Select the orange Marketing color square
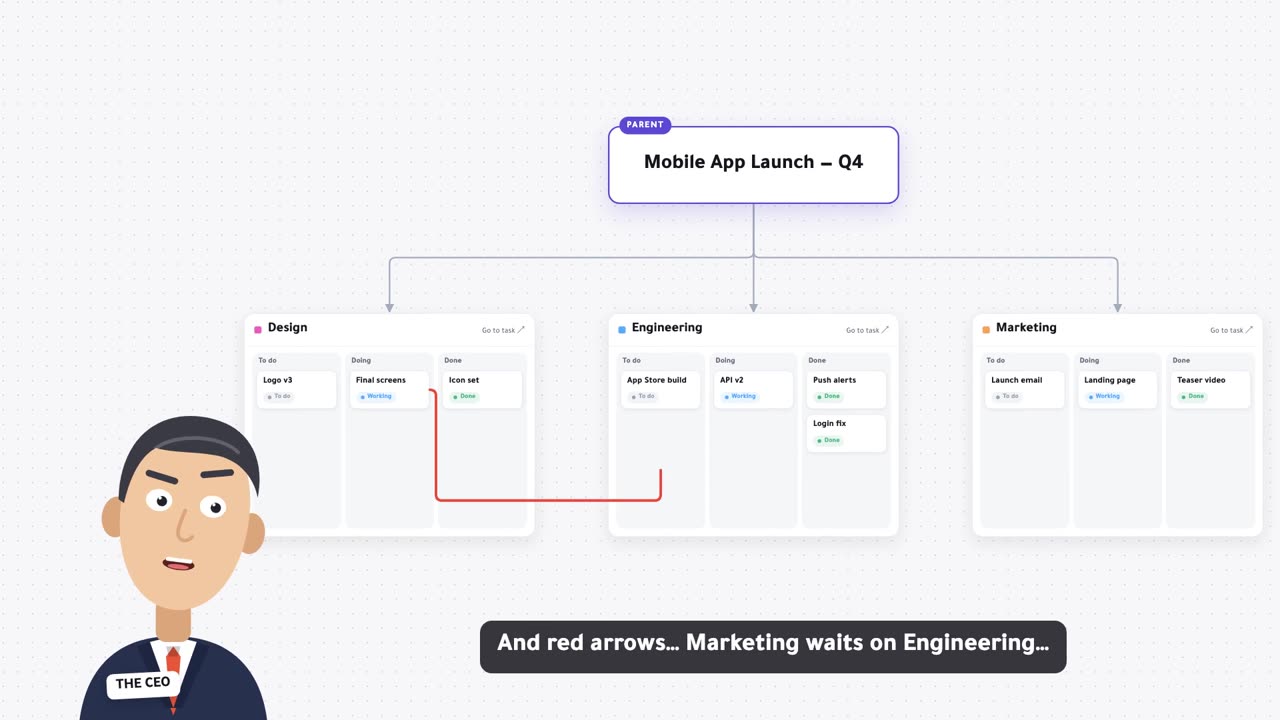Image resolution: width=1280 pixels, height=720 pixels. click(x=986, y=329)
